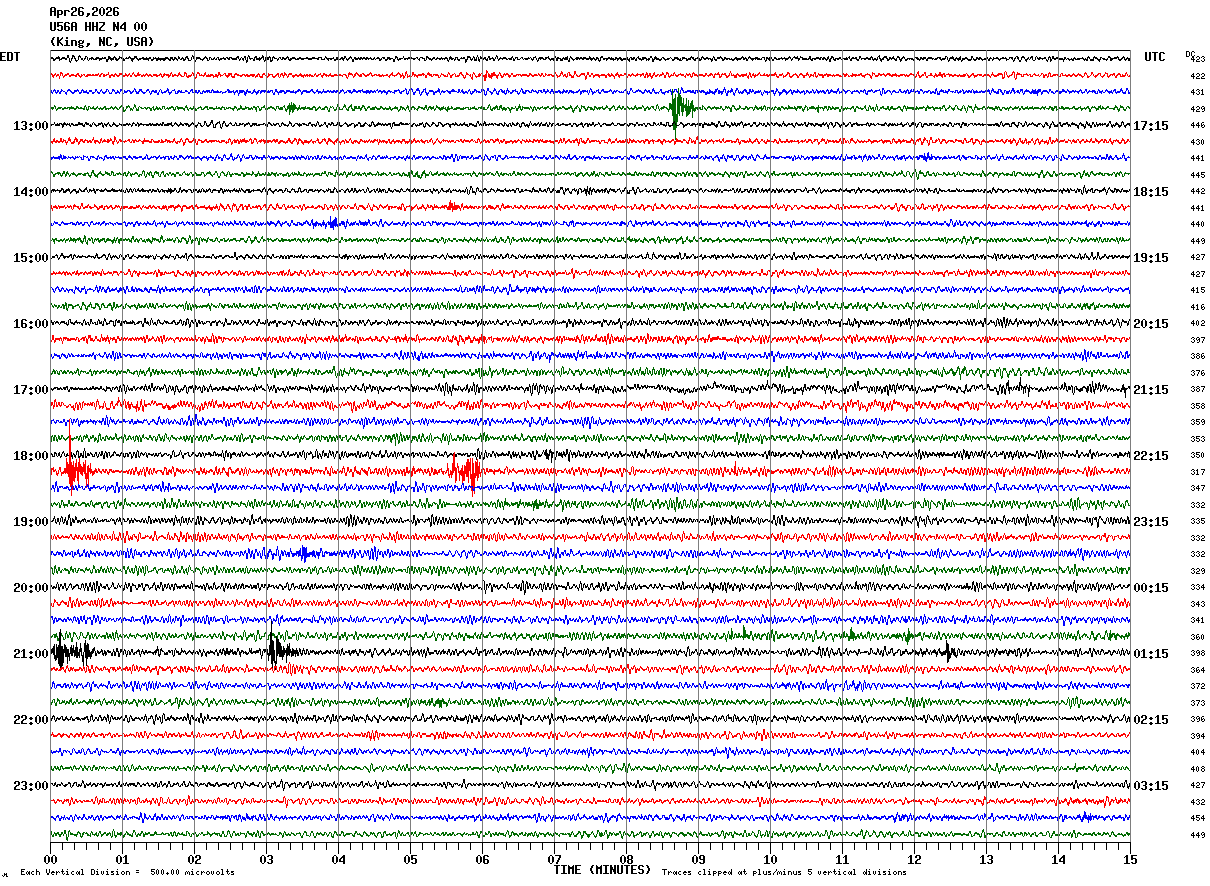Click the DC offset value 335
1210x886 pixels.
click(x=1197, y=522)
